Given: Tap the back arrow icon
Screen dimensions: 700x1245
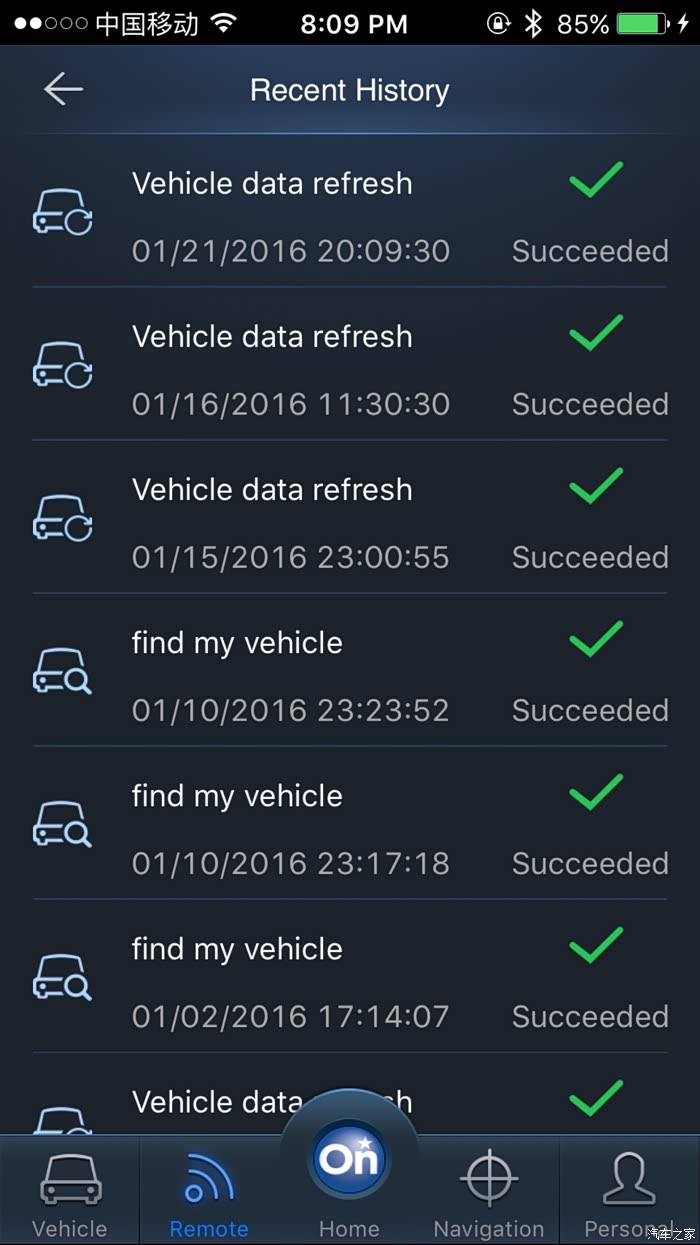Looking at the screenshot, I should click(x=62, y=90).
